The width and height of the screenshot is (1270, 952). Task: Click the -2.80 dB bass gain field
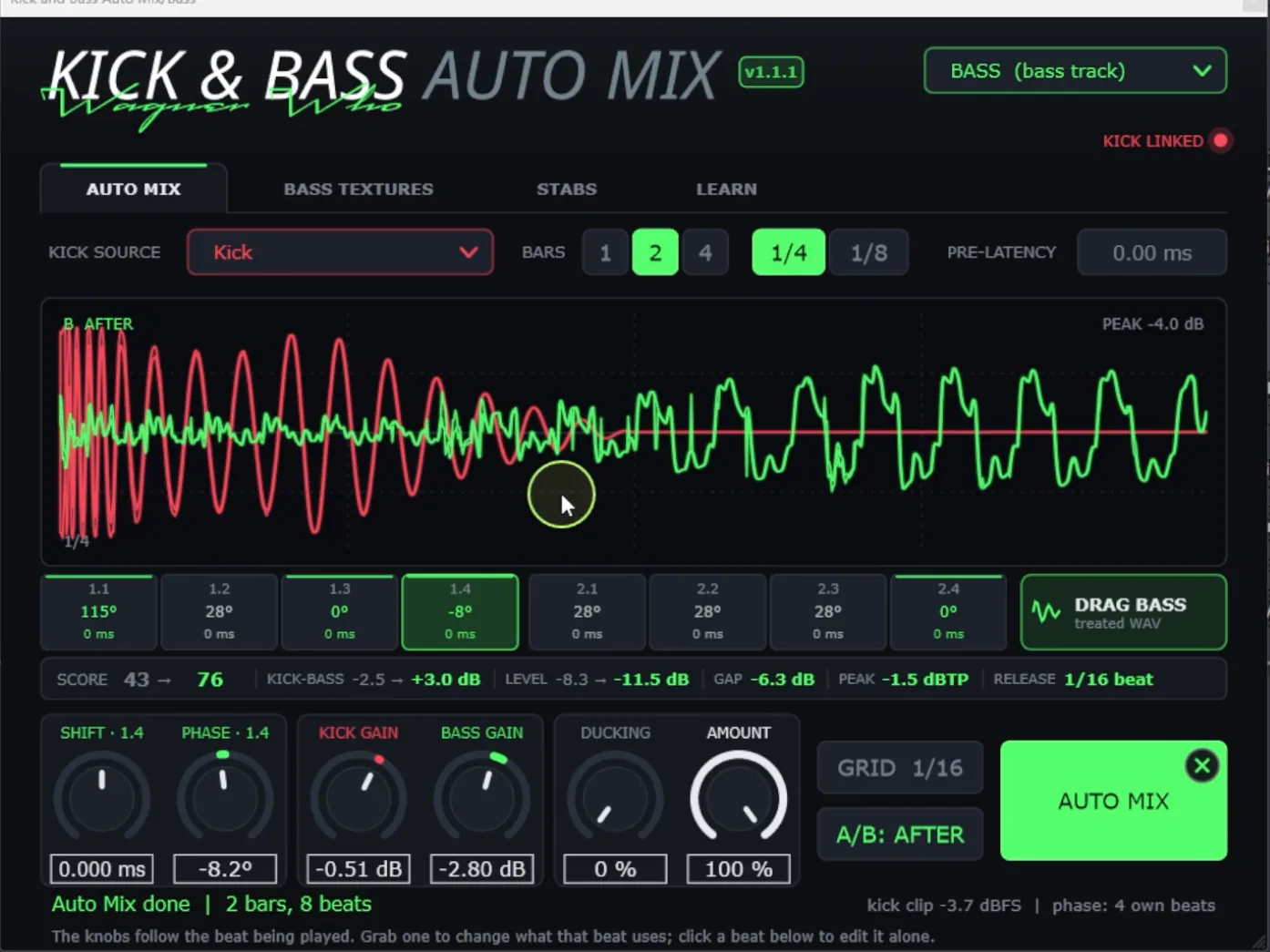point(482,869)
